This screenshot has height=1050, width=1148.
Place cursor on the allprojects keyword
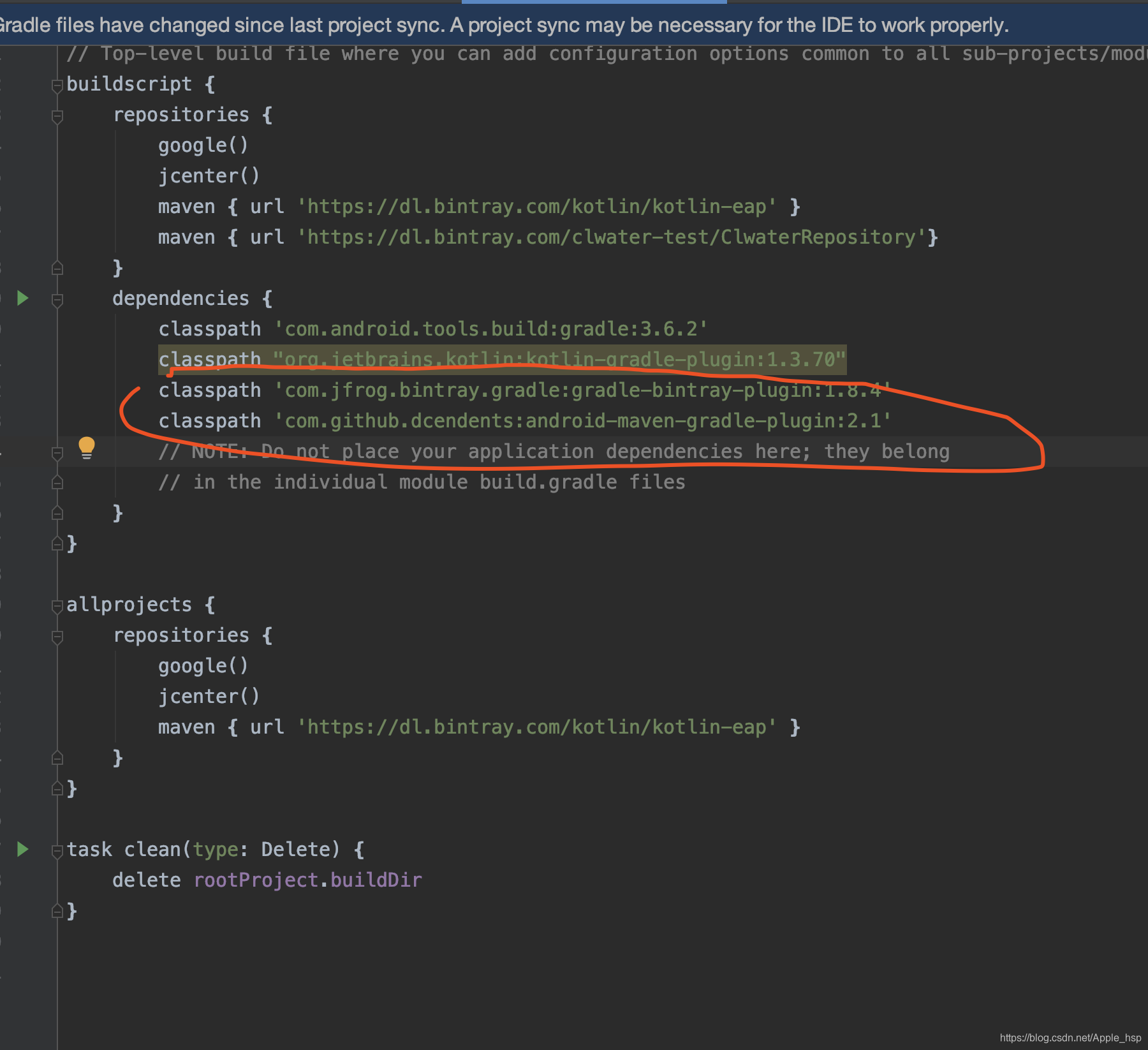pos(129,605)
